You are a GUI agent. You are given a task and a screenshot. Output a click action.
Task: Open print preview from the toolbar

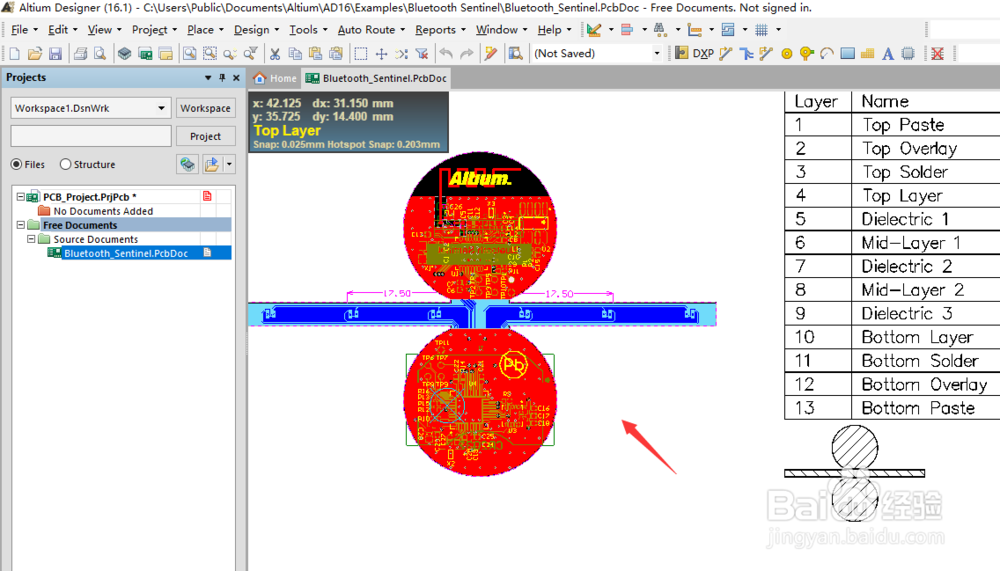click(100, 54)
